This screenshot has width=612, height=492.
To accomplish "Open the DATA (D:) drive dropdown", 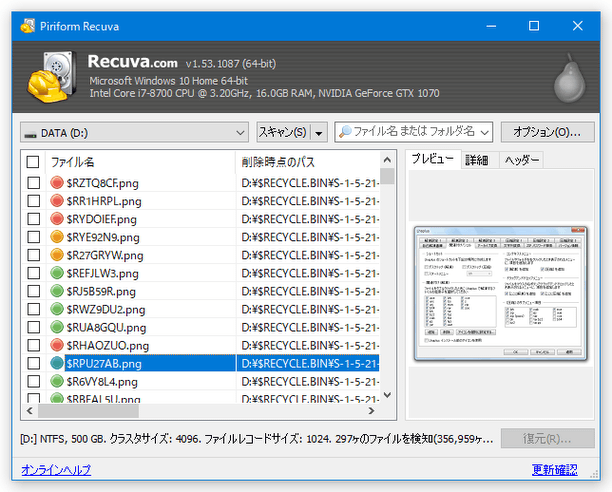I will pyautogui.click(x=134, y=133).
